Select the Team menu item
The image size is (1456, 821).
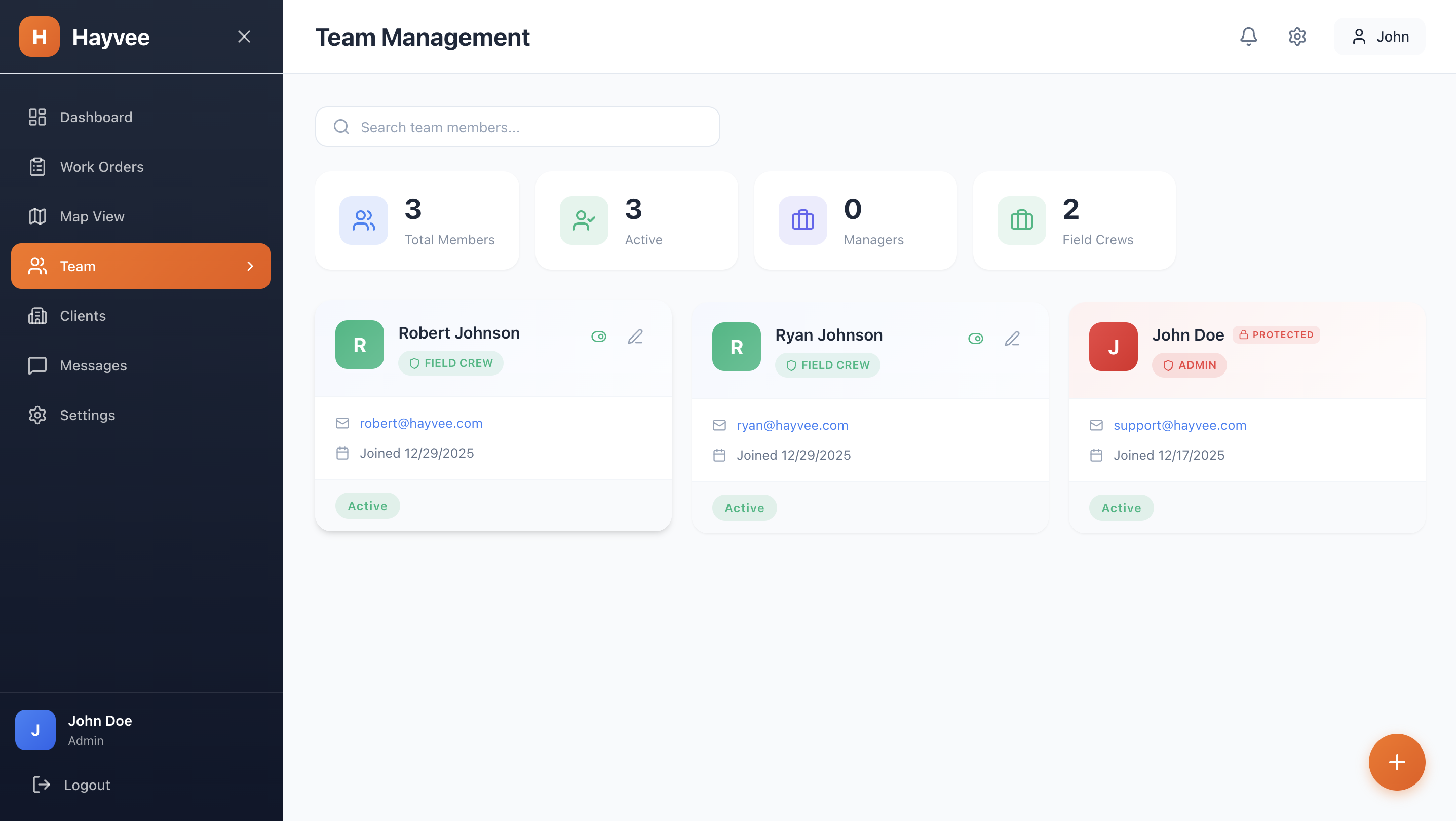point(77,266)
